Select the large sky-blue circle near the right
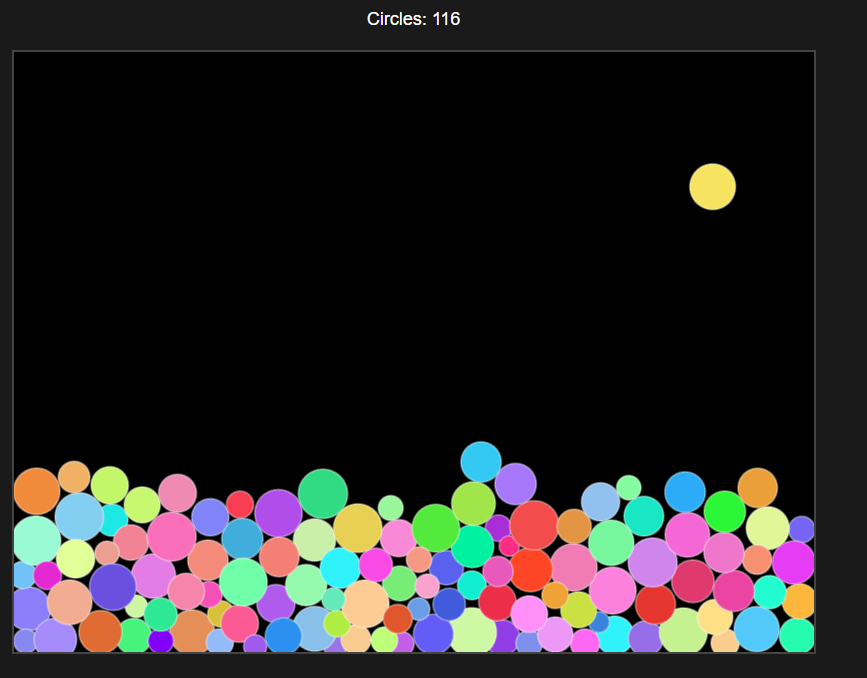Screen dimensions: 867x678 [x=684, y=494]
